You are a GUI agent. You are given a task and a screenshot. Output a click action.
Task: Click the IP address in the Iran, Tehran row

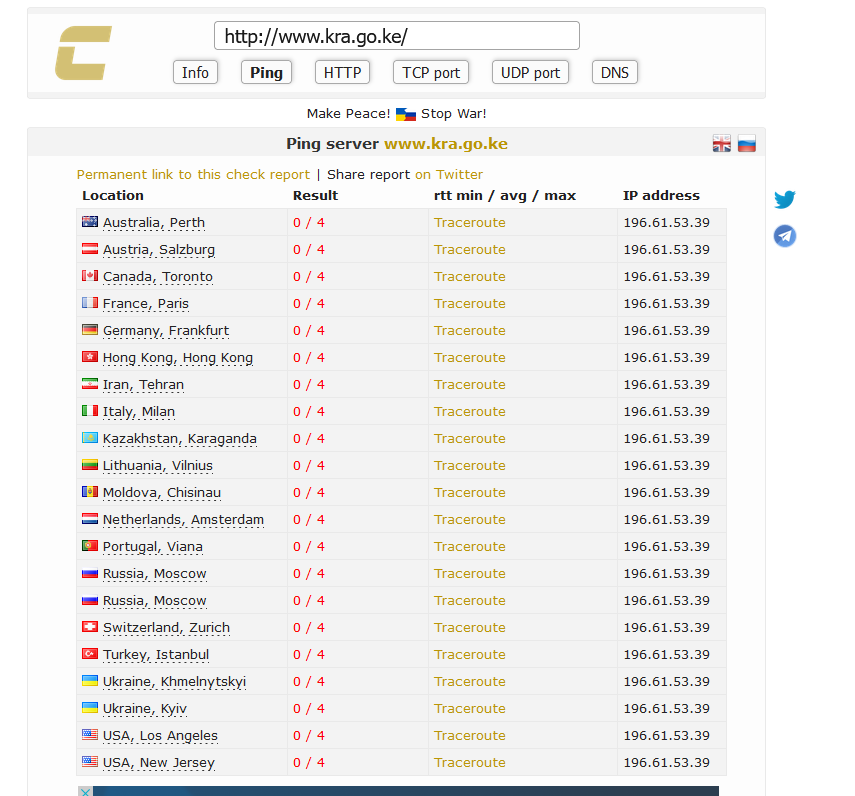tap(666, 384)
